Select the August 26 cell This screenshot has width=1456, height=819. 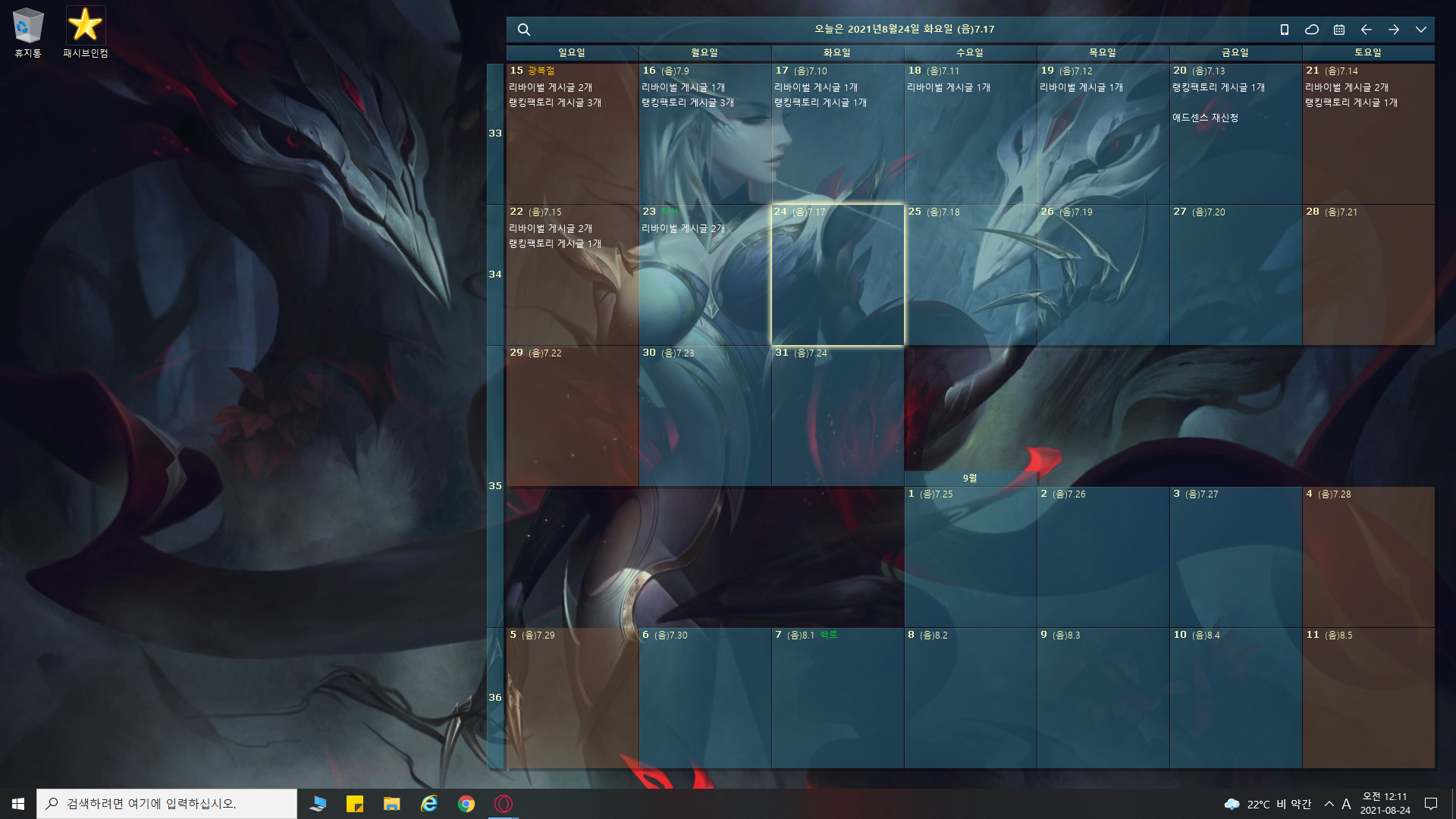coord(1103,275)
